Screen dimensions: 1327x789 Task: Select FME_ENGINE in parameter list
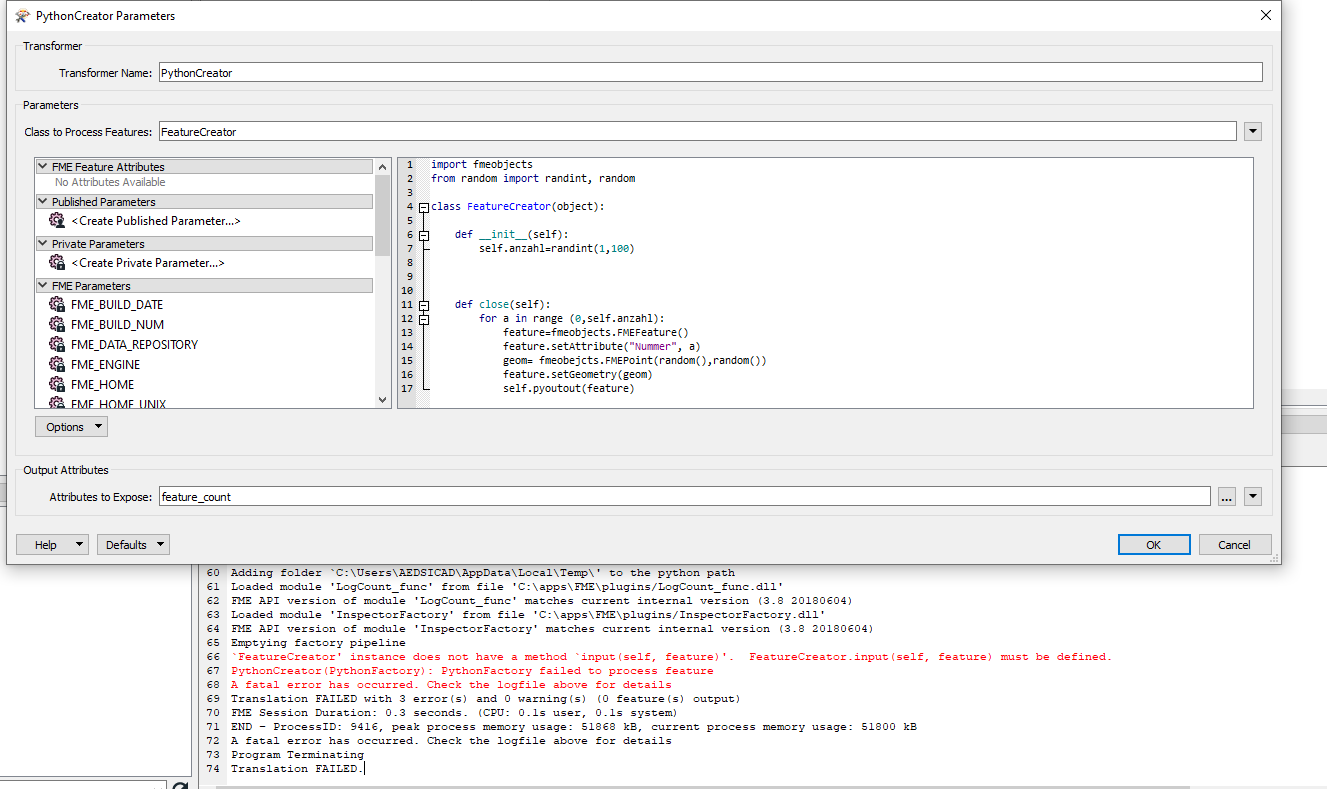click(x=106, y=365)
